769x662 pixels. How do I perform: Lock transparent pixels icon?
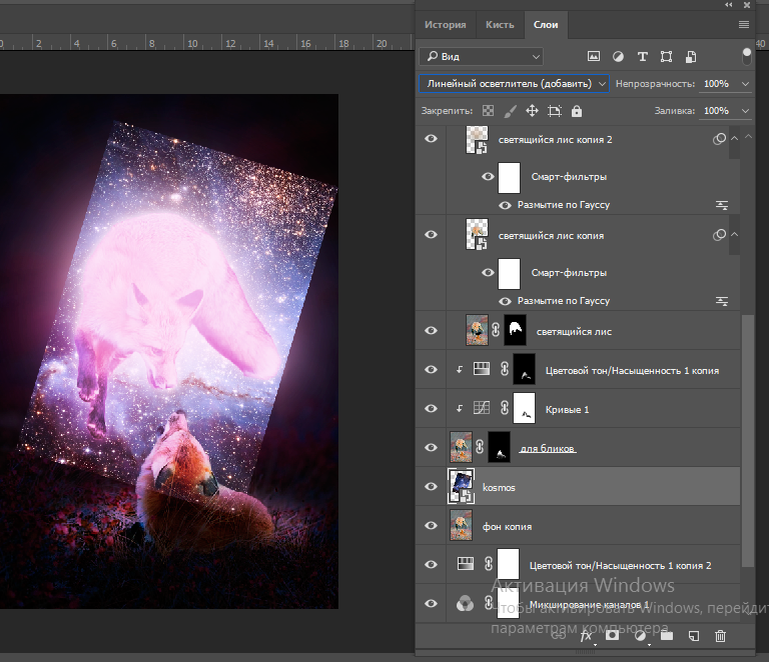point(488,111)
